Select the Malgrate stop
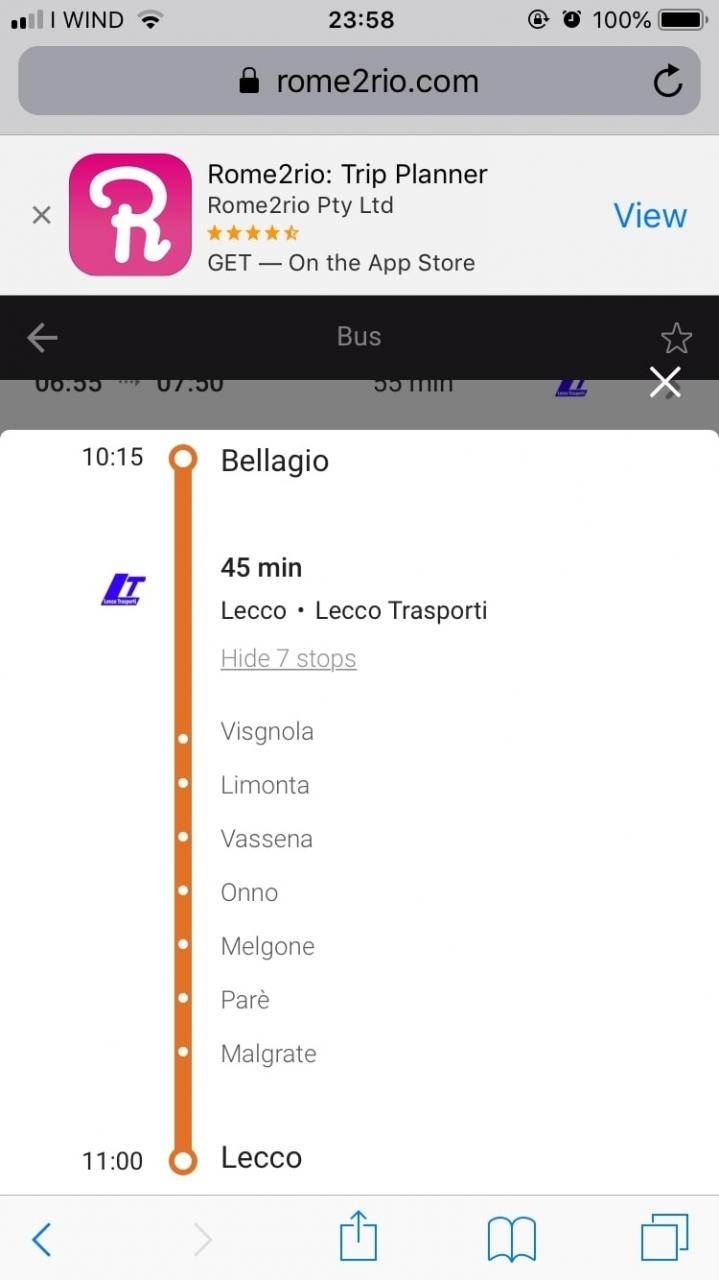 (268, 1054)
